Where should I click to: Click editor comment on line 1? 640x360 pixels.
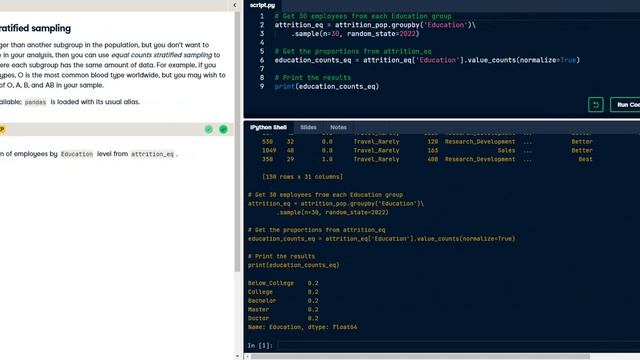363,16
